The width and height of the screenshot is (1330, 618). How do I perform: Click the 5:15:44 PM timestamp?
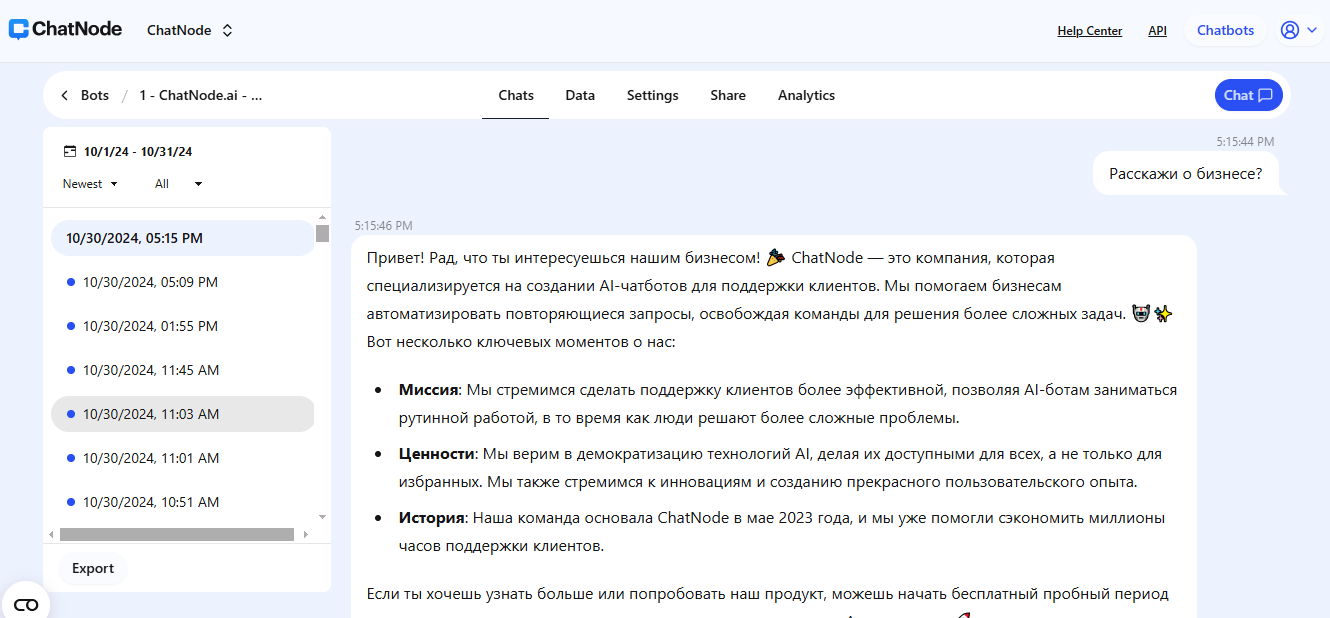(x=1245, y=142)
